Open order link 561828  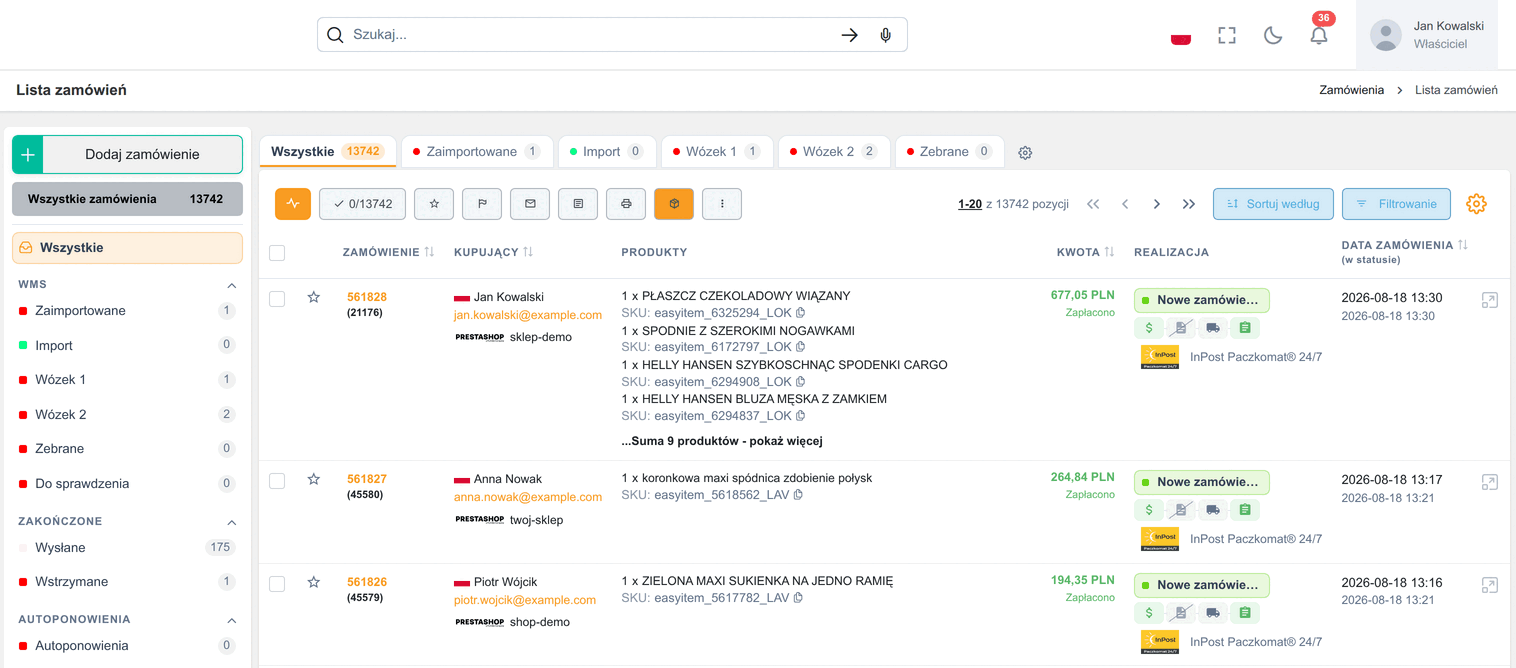point(367,297)
